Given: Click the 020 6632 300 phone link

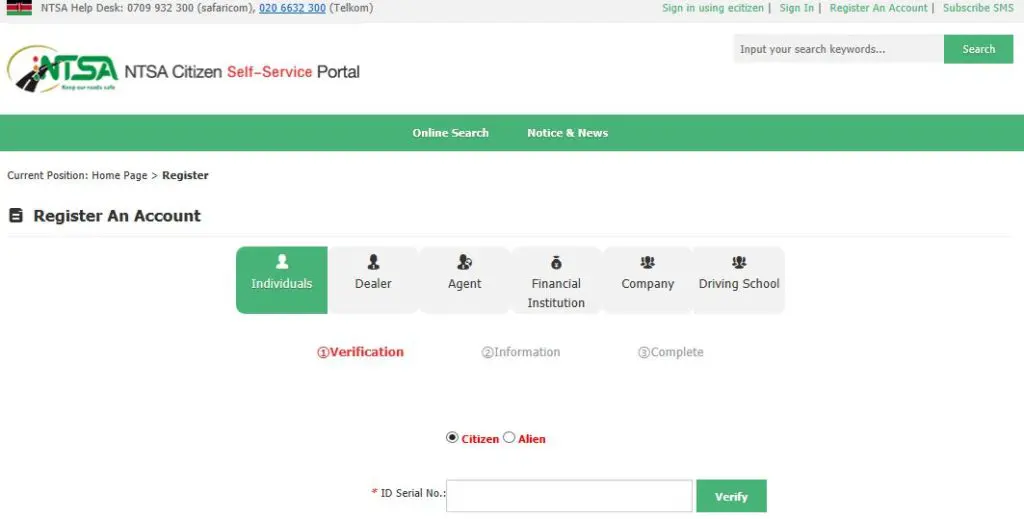Looking at the screenshot, I should tap(292, 8).
